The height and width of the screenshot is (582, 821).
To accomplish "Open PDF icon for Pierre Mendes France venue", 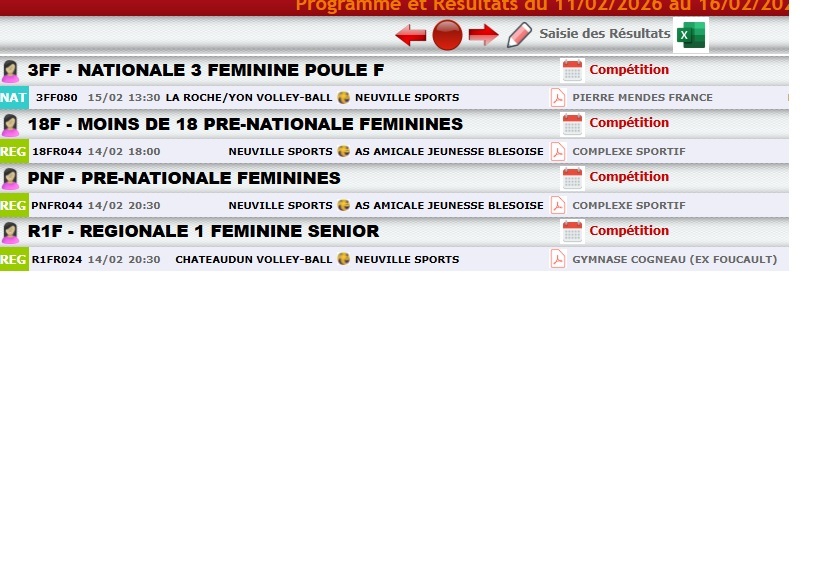I will [558, 98].
